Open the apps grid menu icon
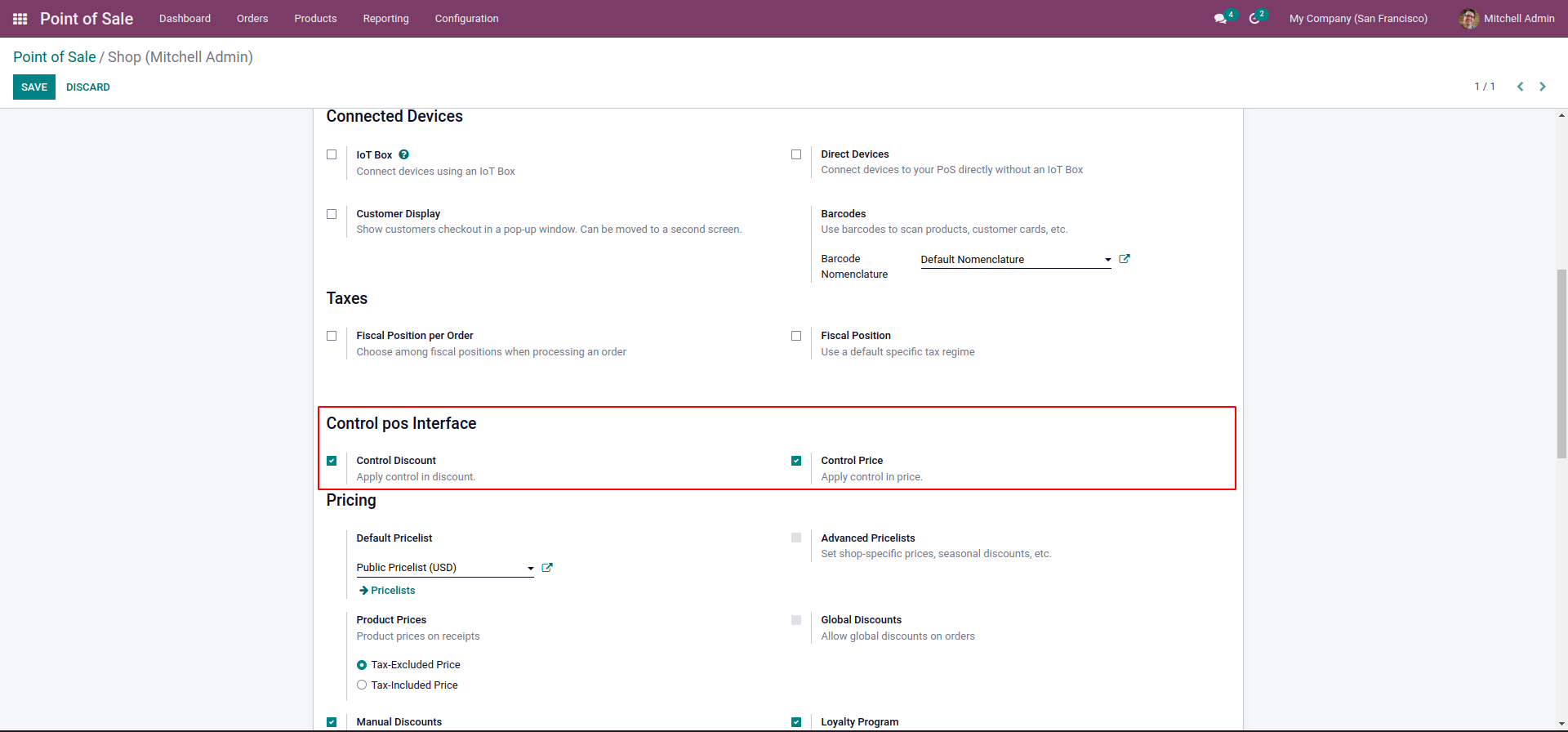The width and height of the screenshot is (1568, 732). pyautogui.click(x=20, y=19)
